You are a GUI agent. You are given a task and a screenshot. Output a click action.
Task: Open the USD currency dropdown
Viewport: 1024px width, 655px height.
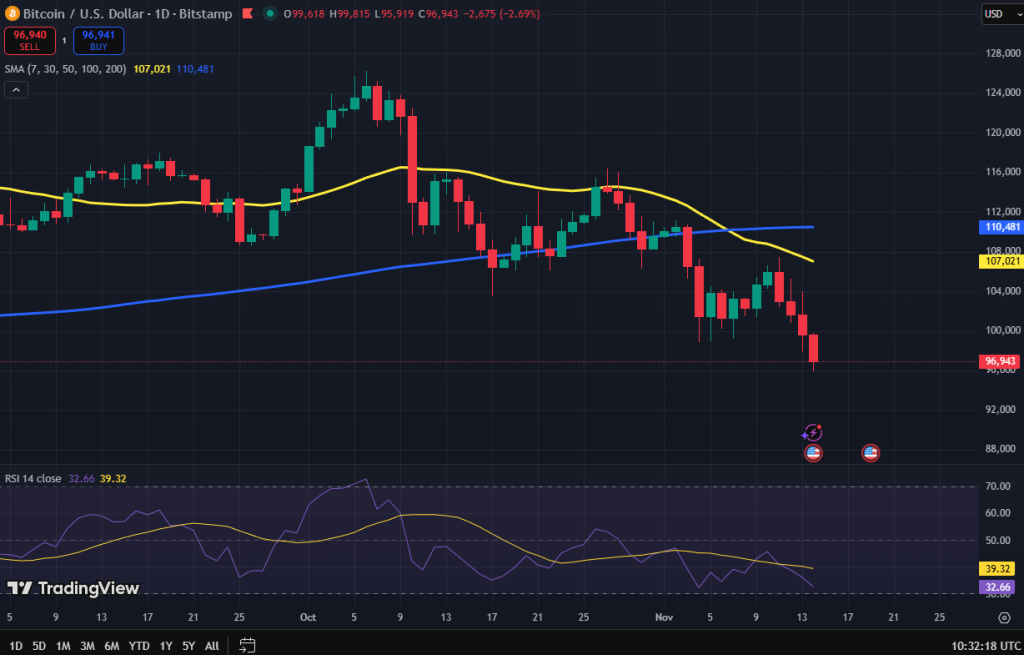1001,14
